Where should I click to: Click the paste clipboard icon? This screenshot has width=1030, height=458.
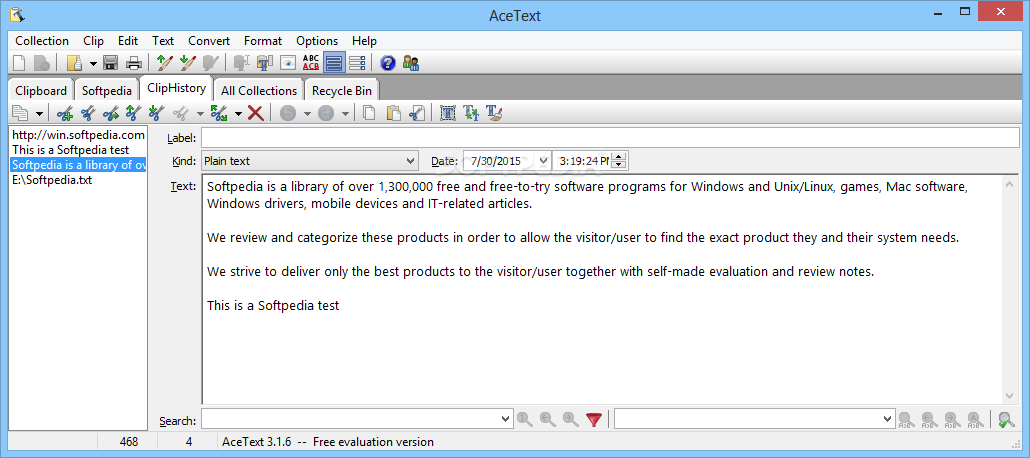tap(393, 113)
